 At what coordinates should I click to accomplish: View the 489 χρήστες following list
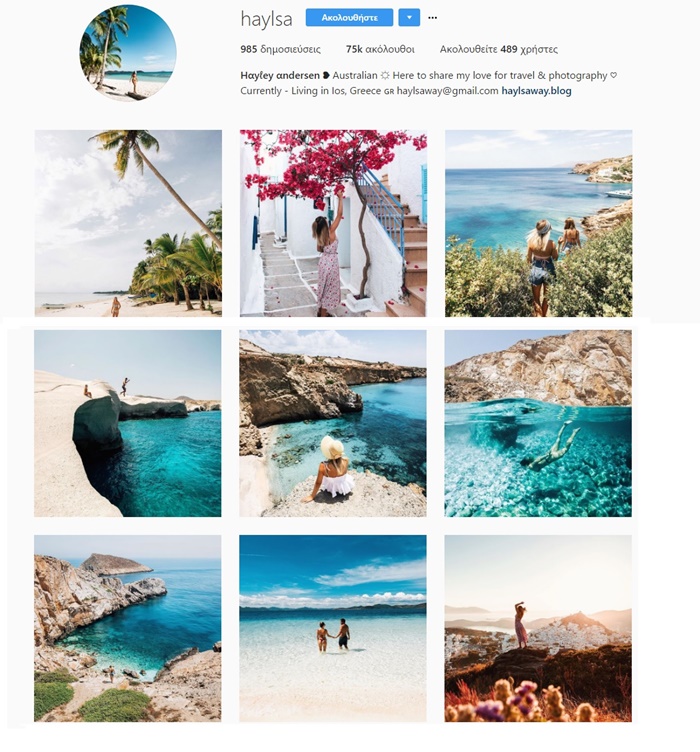(499, 49)
